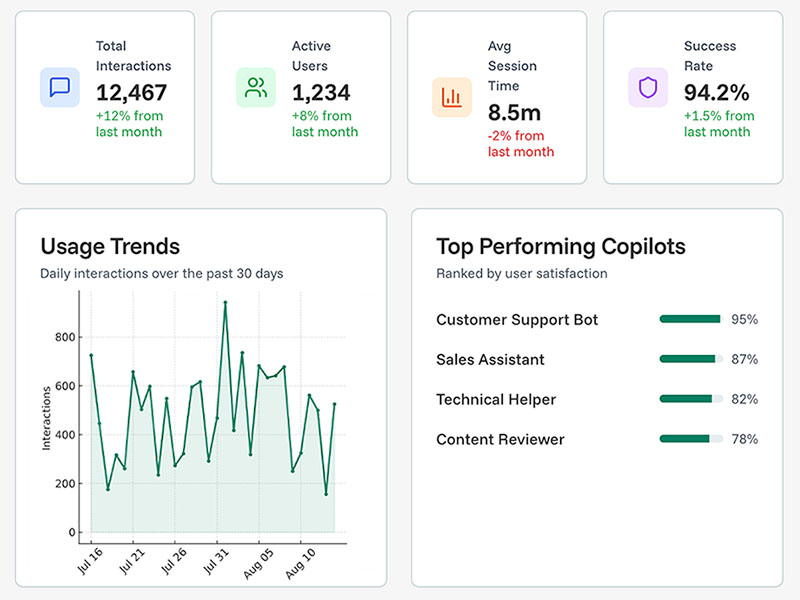The width and height of the screenshot is (800, 600).
Task: Click the Content Reviewer 78% progress bar
Action: (x=691, y=439)
